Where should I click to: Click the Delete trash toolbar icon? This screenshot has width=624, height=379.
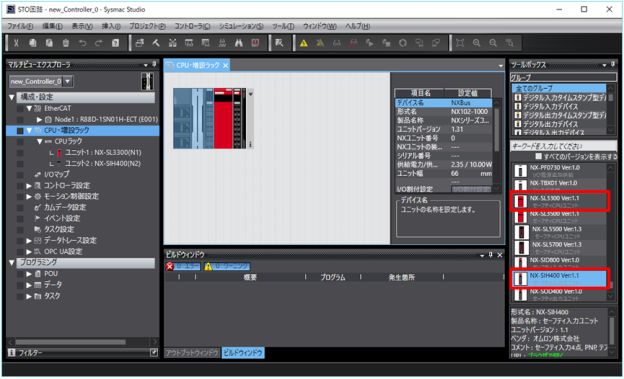coord(66,43)
